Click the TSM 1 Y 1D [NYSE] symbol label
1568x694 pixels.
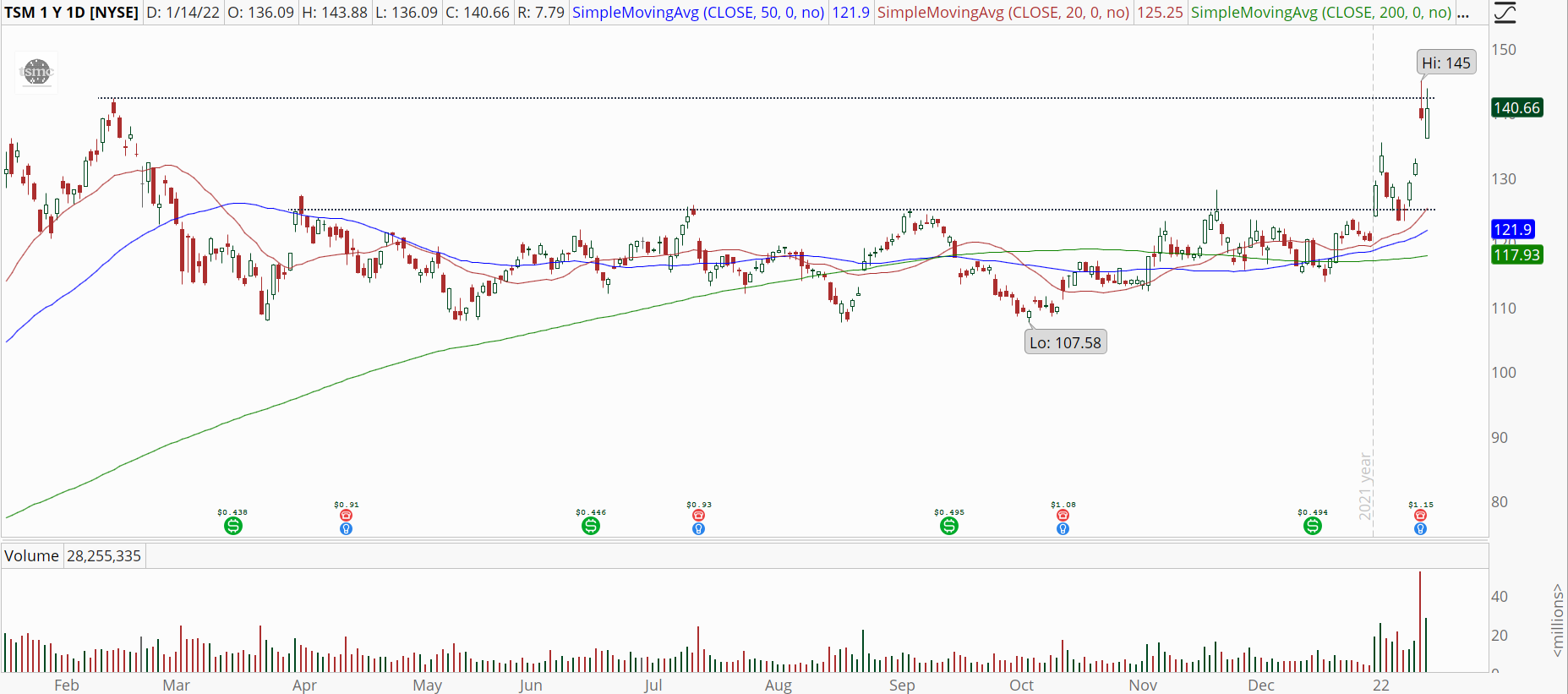72,13
